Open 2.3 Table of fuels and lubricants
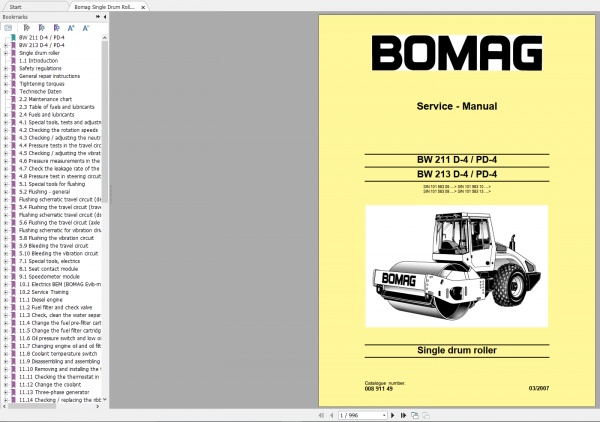The width and height of the screenshot is (600, 422). [x=57, y=107]
